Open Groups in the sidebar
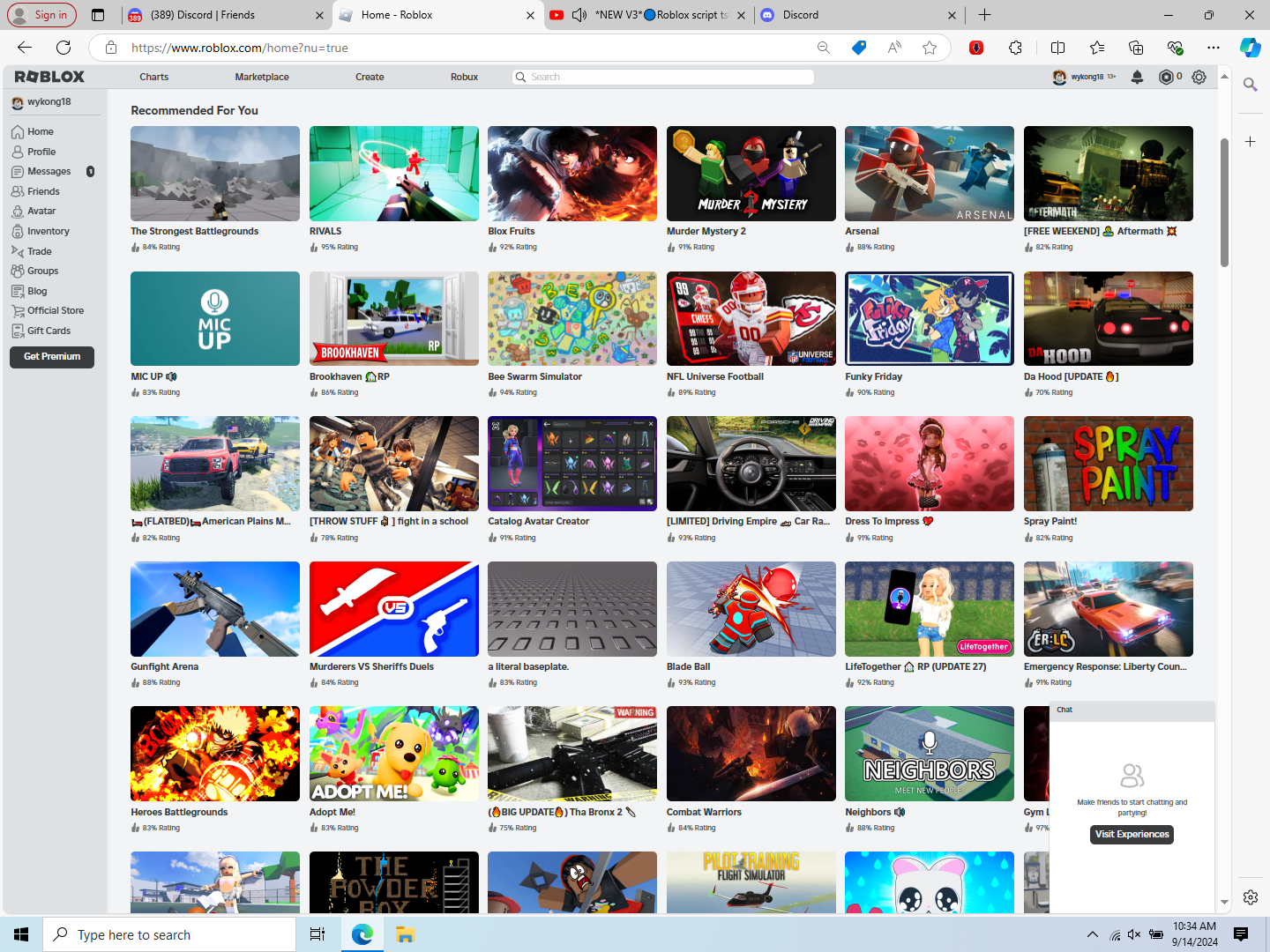Image resolution: width=1270 pixels, height=952 pixels. tap(35, 271)
